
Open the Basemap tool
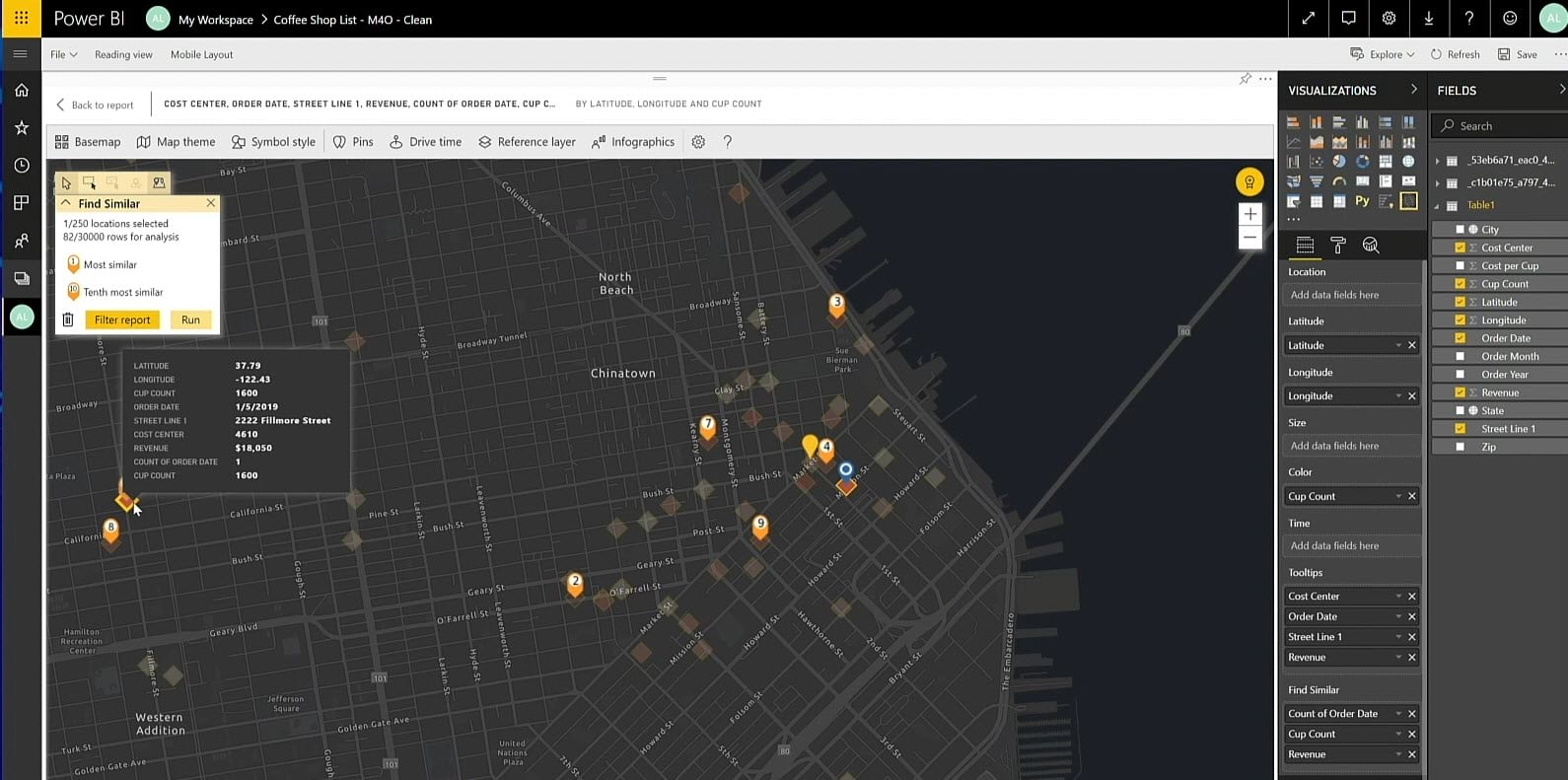[x=88, y=142]
